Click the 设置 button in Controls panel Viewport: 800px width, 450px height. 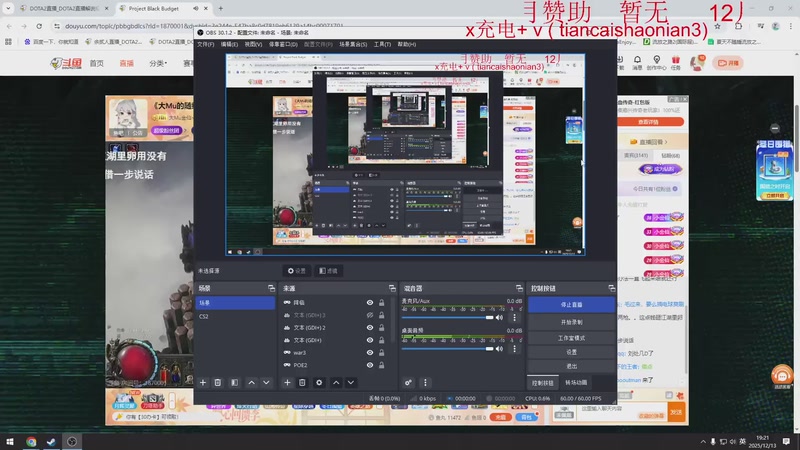[571, 352]
